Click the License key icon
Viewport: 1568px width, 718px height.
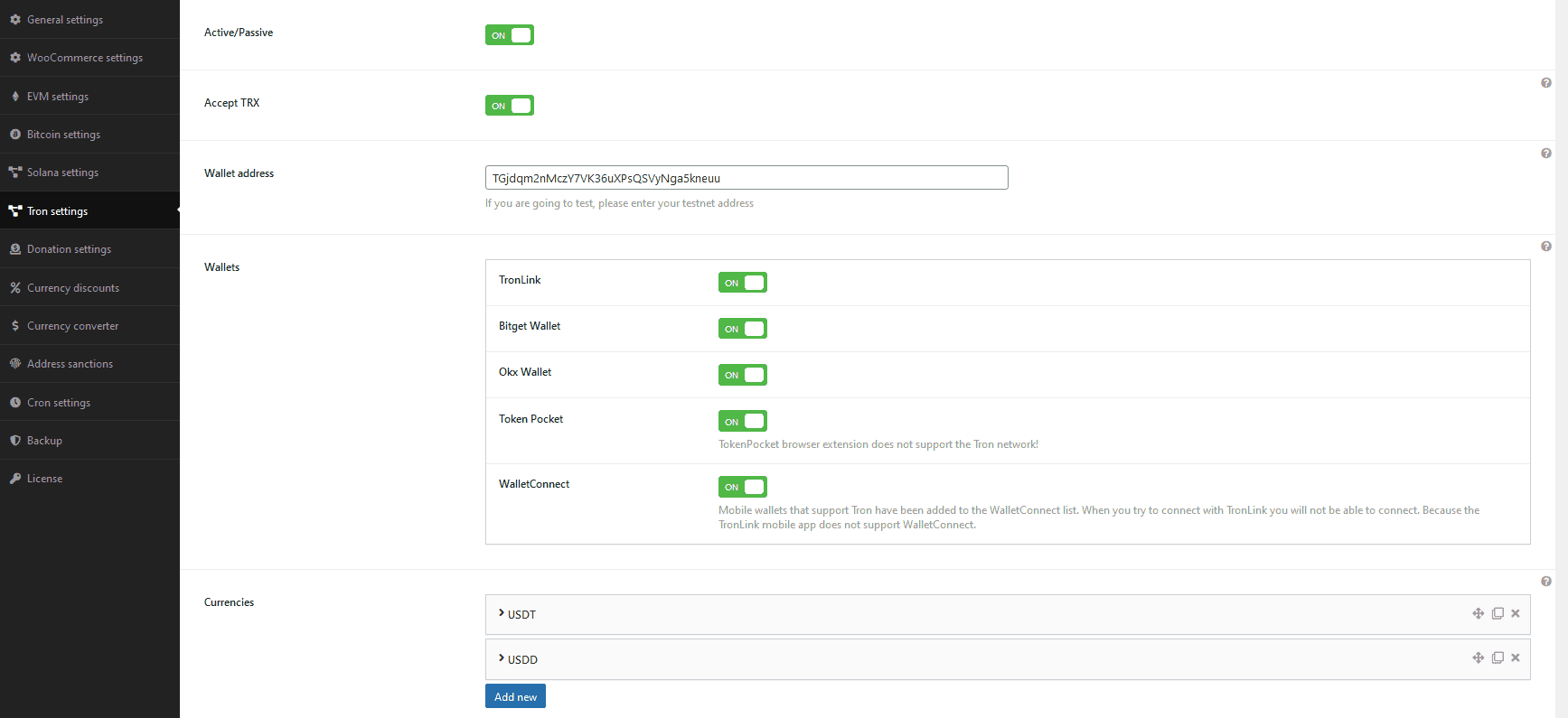[15, 479]
